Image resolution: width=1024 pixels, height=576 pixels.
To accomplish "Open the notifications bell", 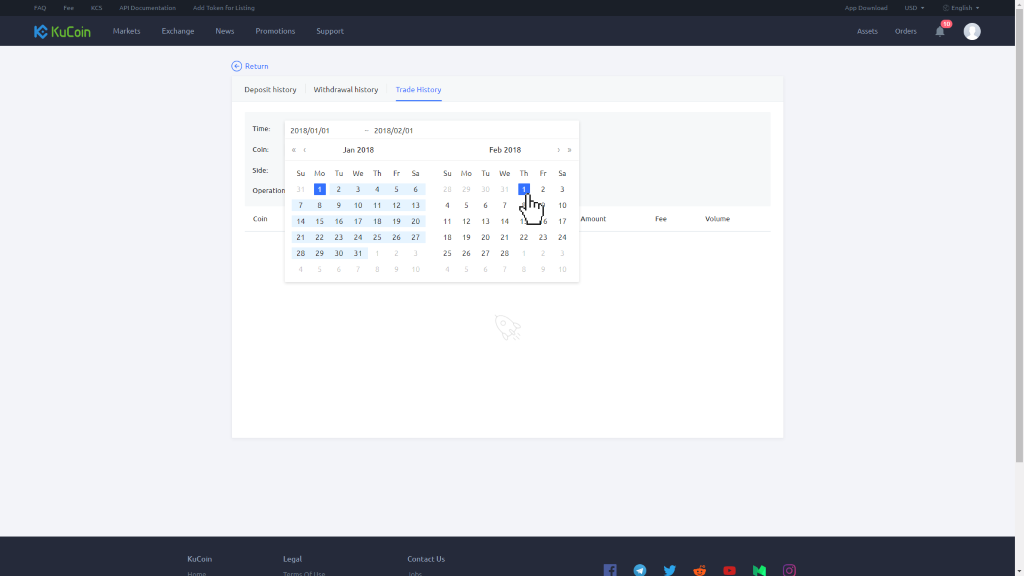I will click(940, 31).
